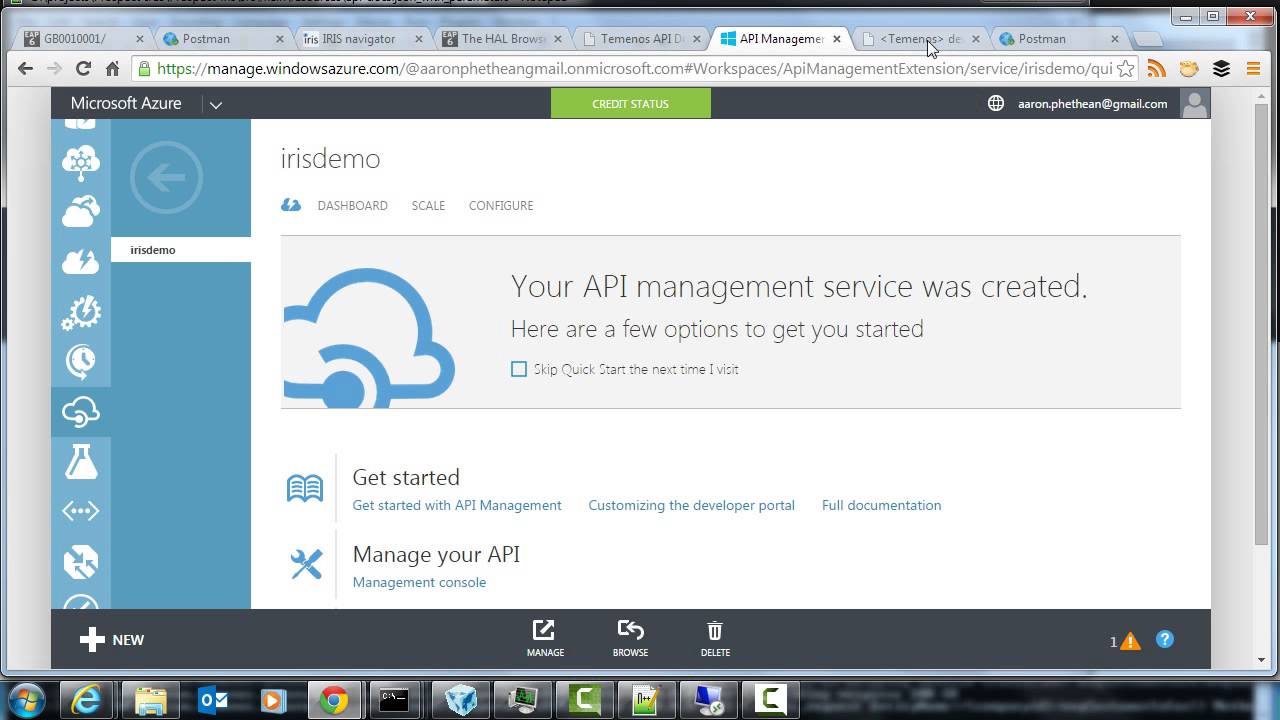Open the cloud with lightning icon in sidebar
This screenshot has height=720, width=1280.
click(81, 262)
